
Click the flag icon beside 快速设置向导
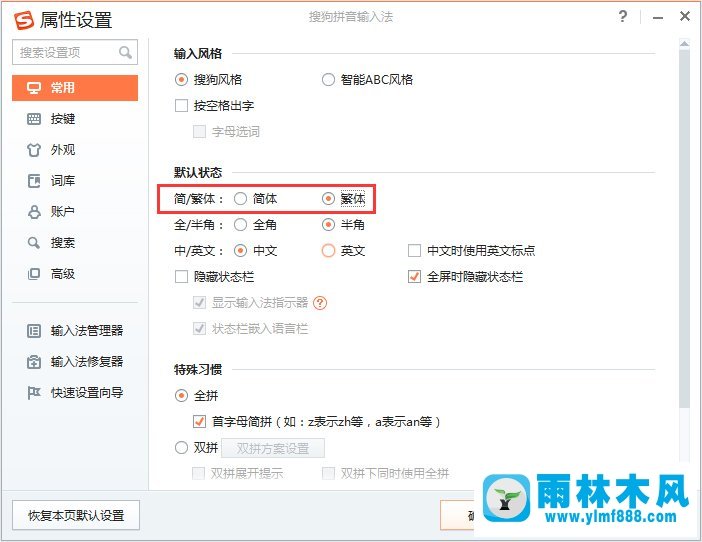(34, 393)
